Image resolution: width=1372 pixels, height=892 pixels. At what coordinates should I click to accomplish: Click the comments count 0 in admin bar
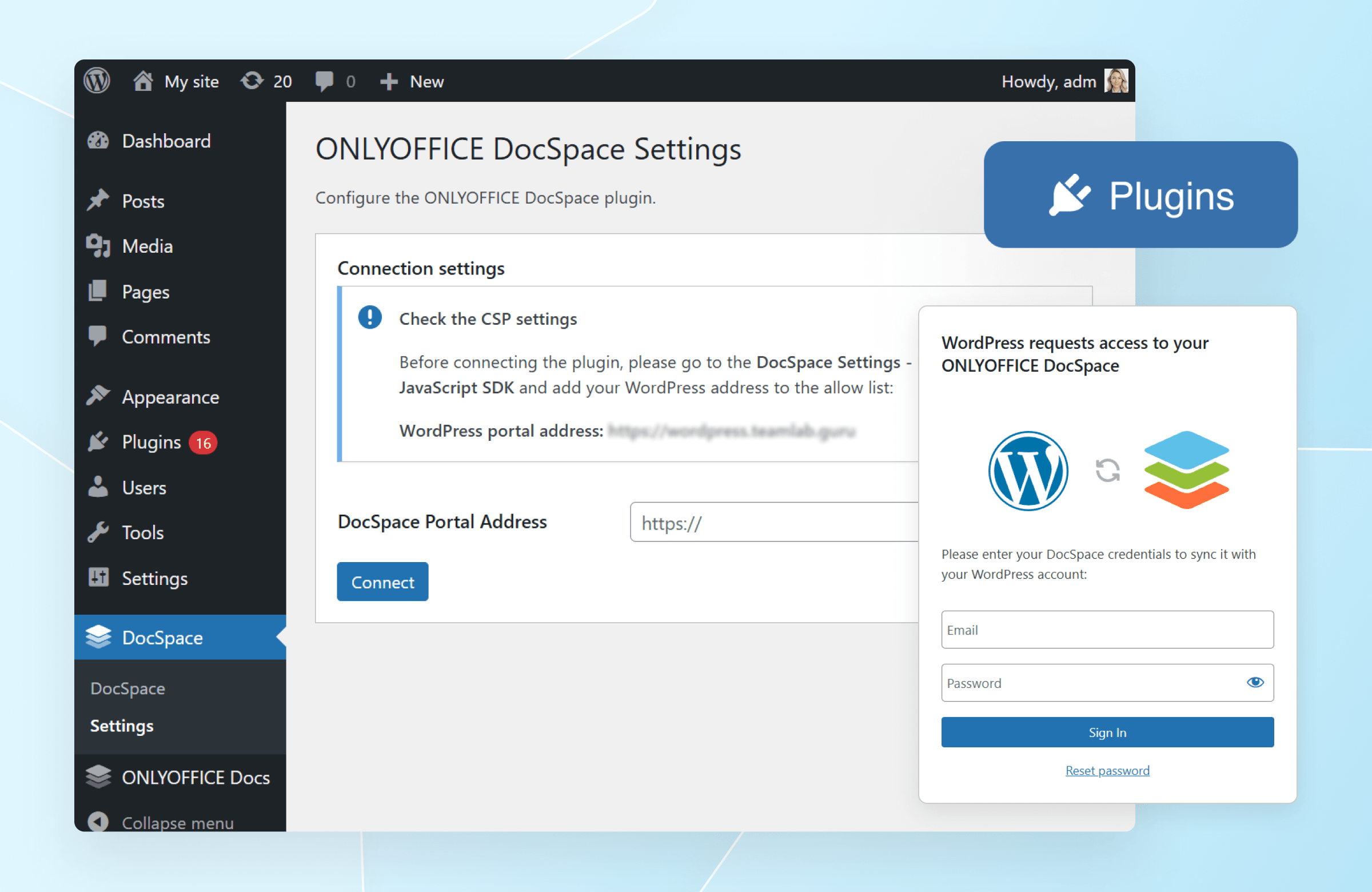pyautogui.click(x=350, y=81)
